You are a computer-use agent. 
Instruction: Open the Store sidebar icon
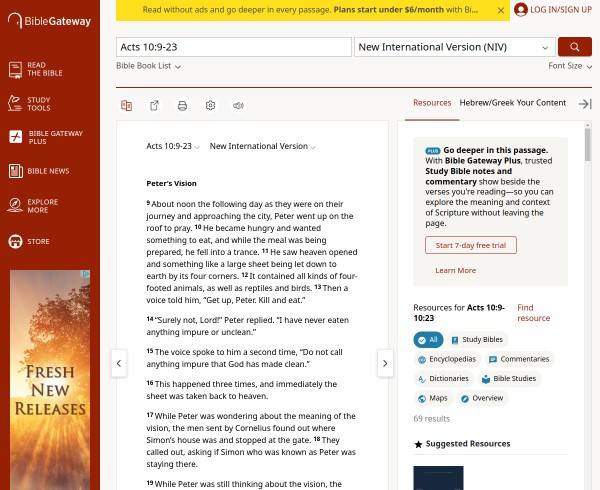(15, 241)
